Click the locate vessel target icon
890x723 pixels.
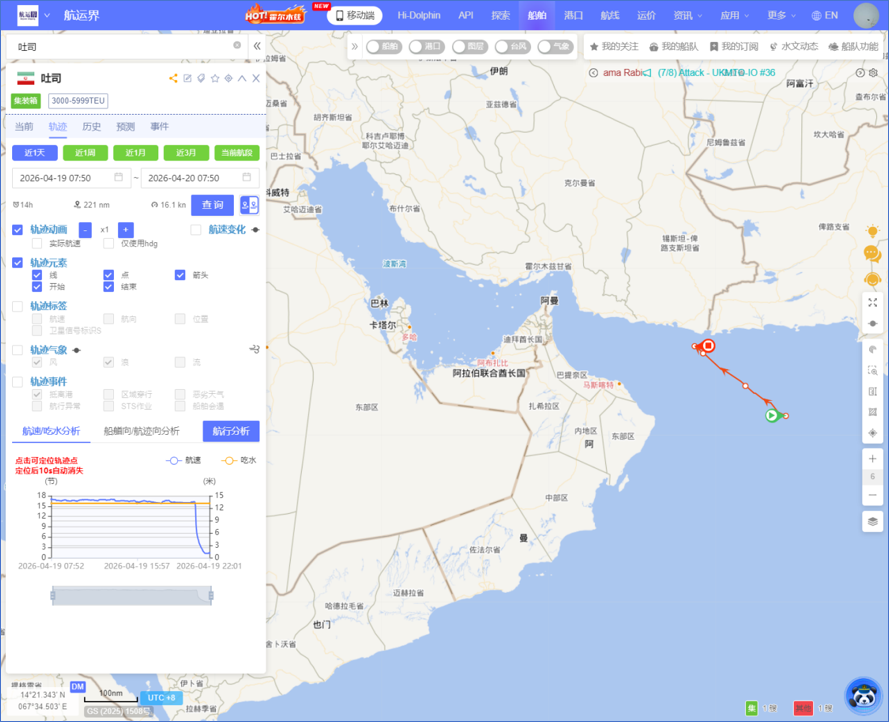pos(229,78)
